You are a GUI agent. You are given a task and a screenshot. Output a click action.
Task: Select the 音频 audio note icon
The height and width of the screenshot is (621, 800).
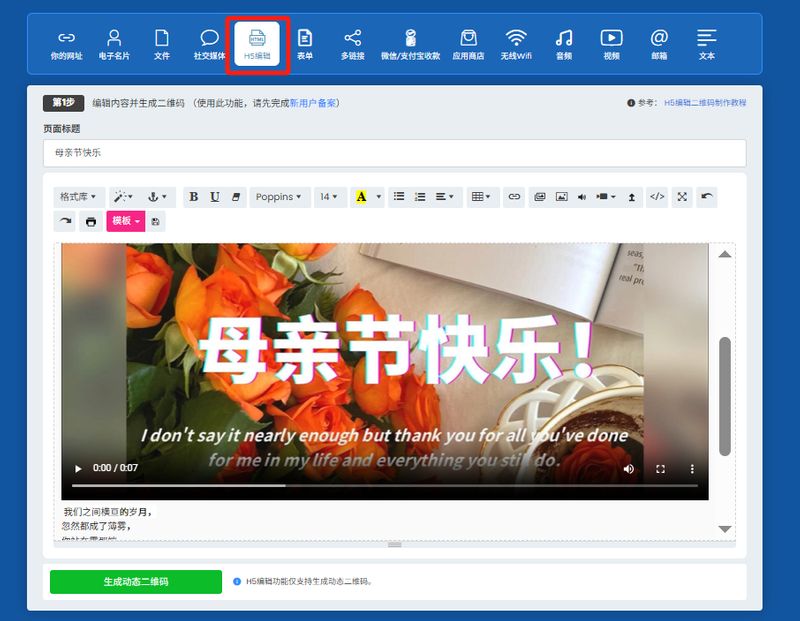pyautogui.click(x=564, y=45)
